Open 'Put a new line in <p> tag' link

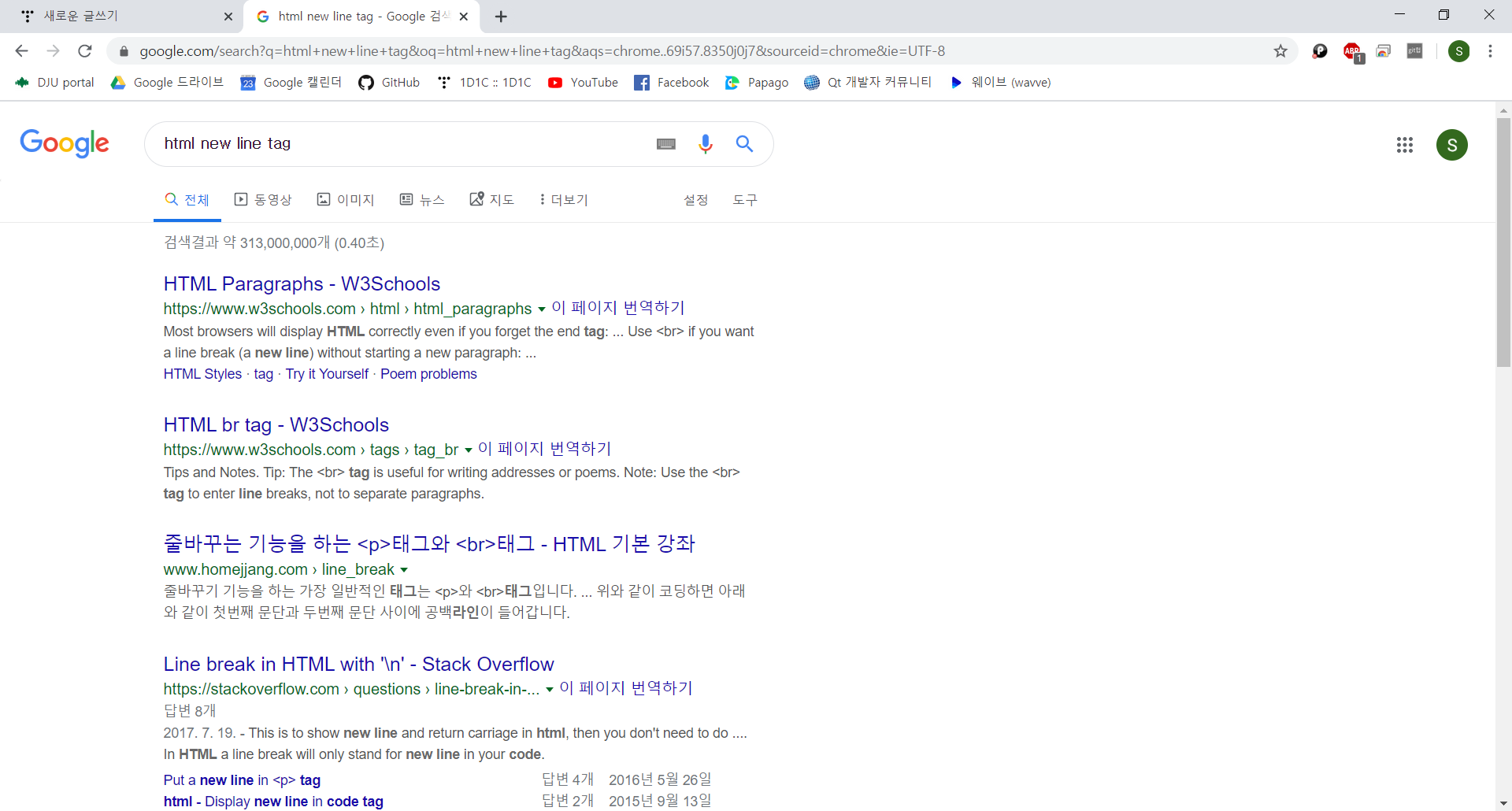(x=242, y=780)
